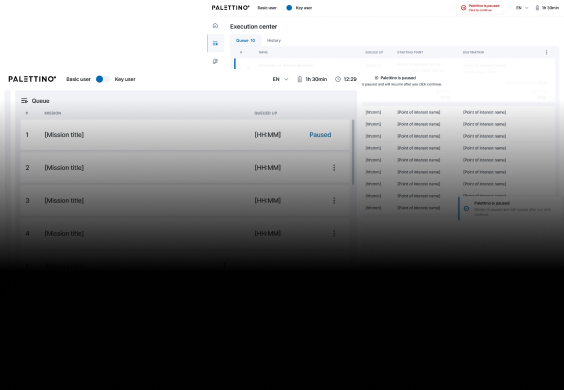Toggle the Basic user / Key user switch
Image resolution: width=564 pixels, height=390 pixels.
click(x=103, y=79)
